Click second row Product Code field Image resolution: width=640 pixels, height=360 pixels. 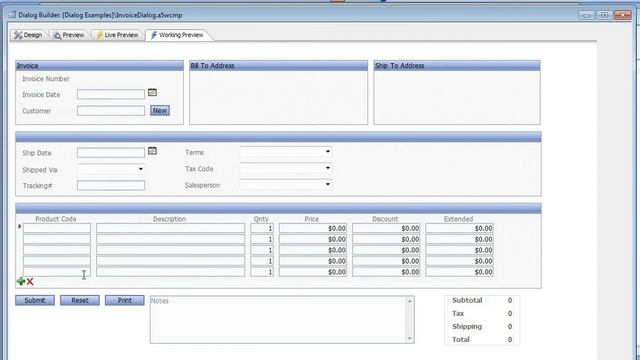[x=57, y=239]
